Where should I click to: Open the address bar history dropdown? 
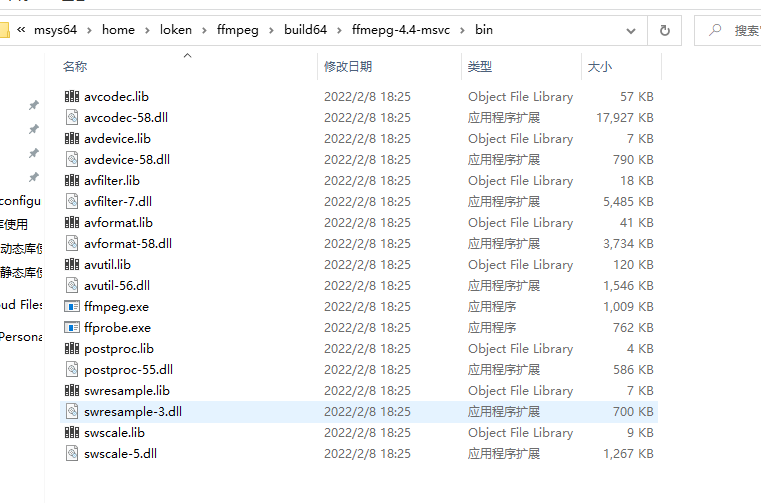coord(630,31)
